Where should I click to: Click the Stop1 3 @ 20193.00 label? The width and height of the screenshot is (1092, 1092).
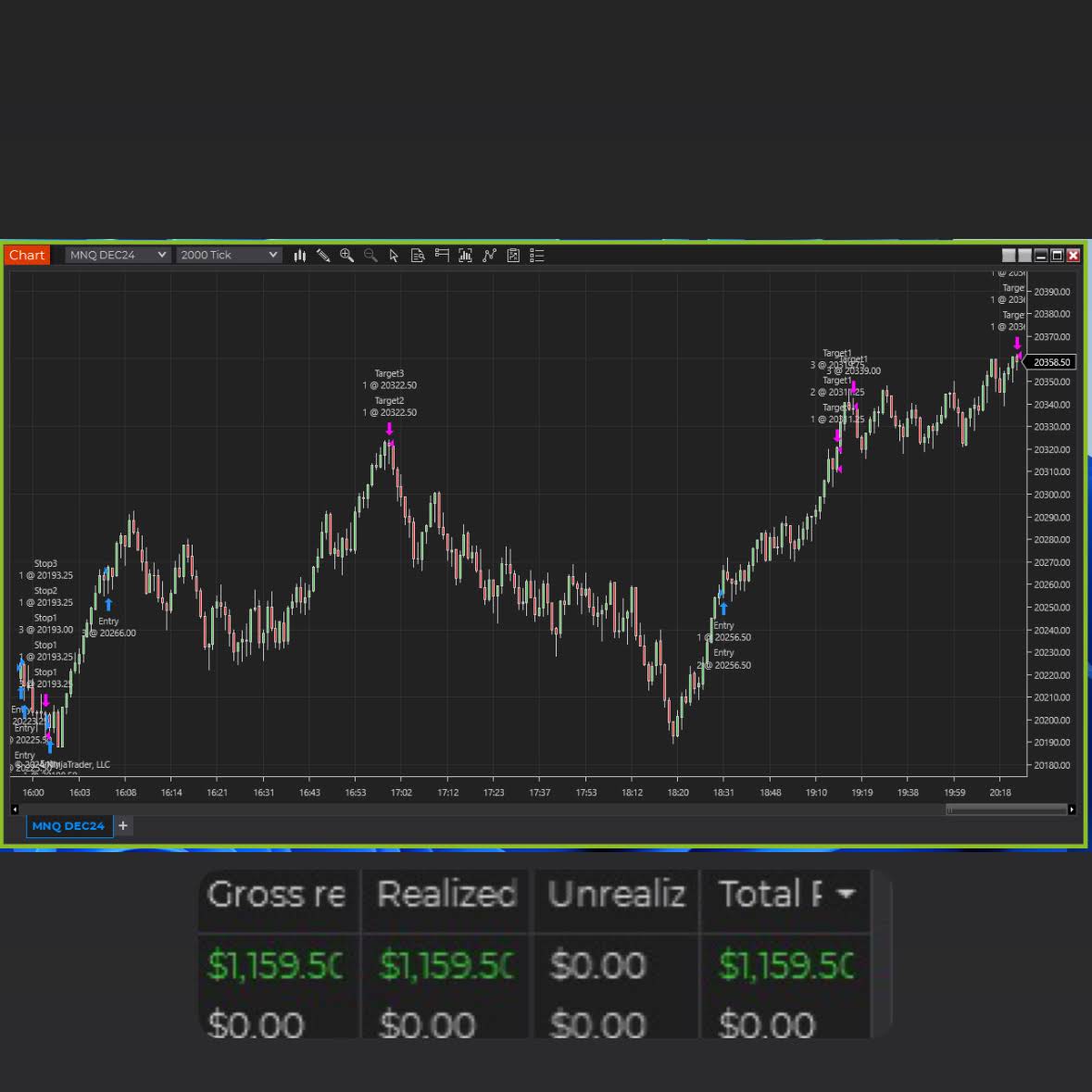tap(45, 624)
